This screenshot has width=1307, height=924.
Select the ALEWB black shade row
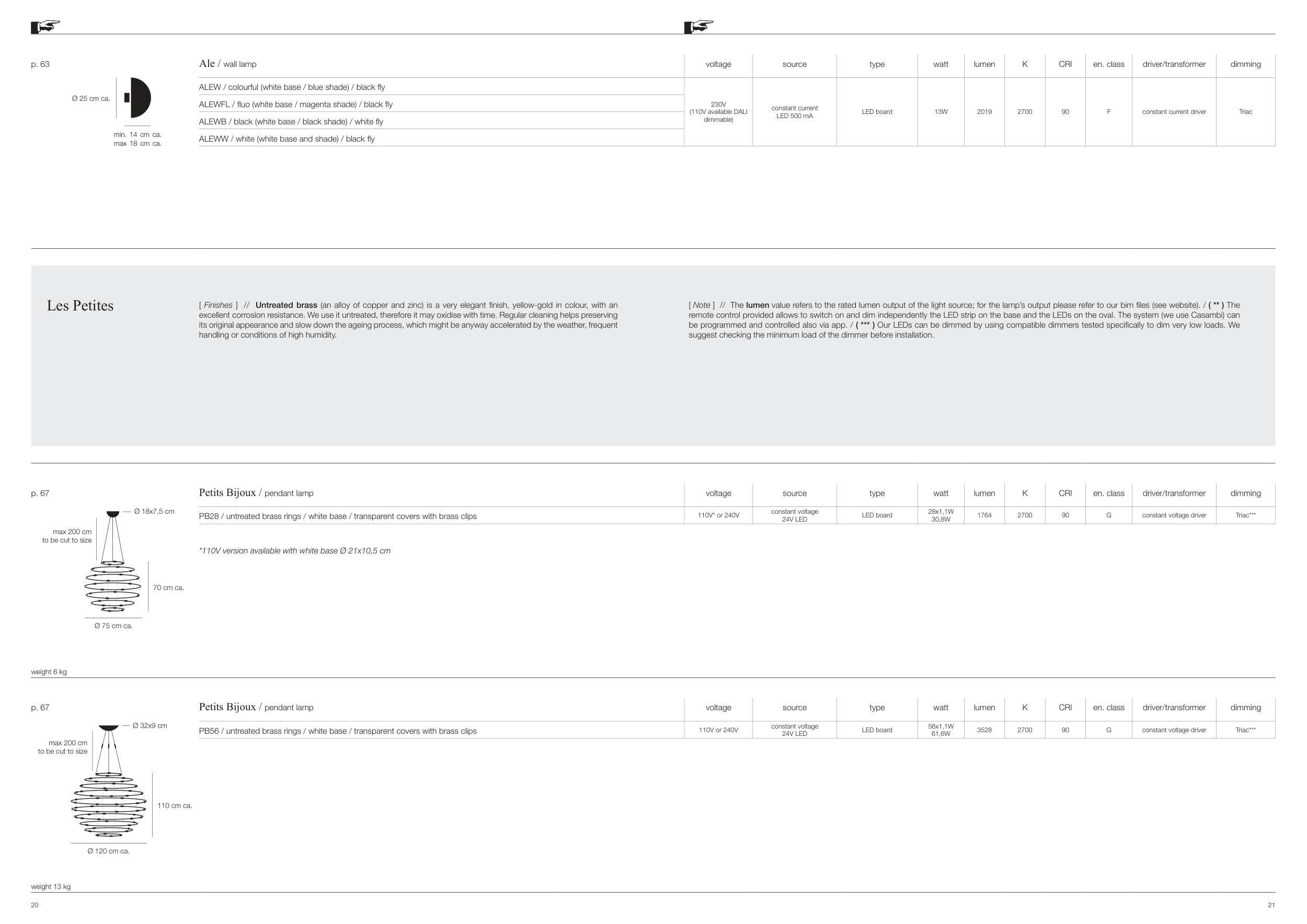[x=291, y=122]
